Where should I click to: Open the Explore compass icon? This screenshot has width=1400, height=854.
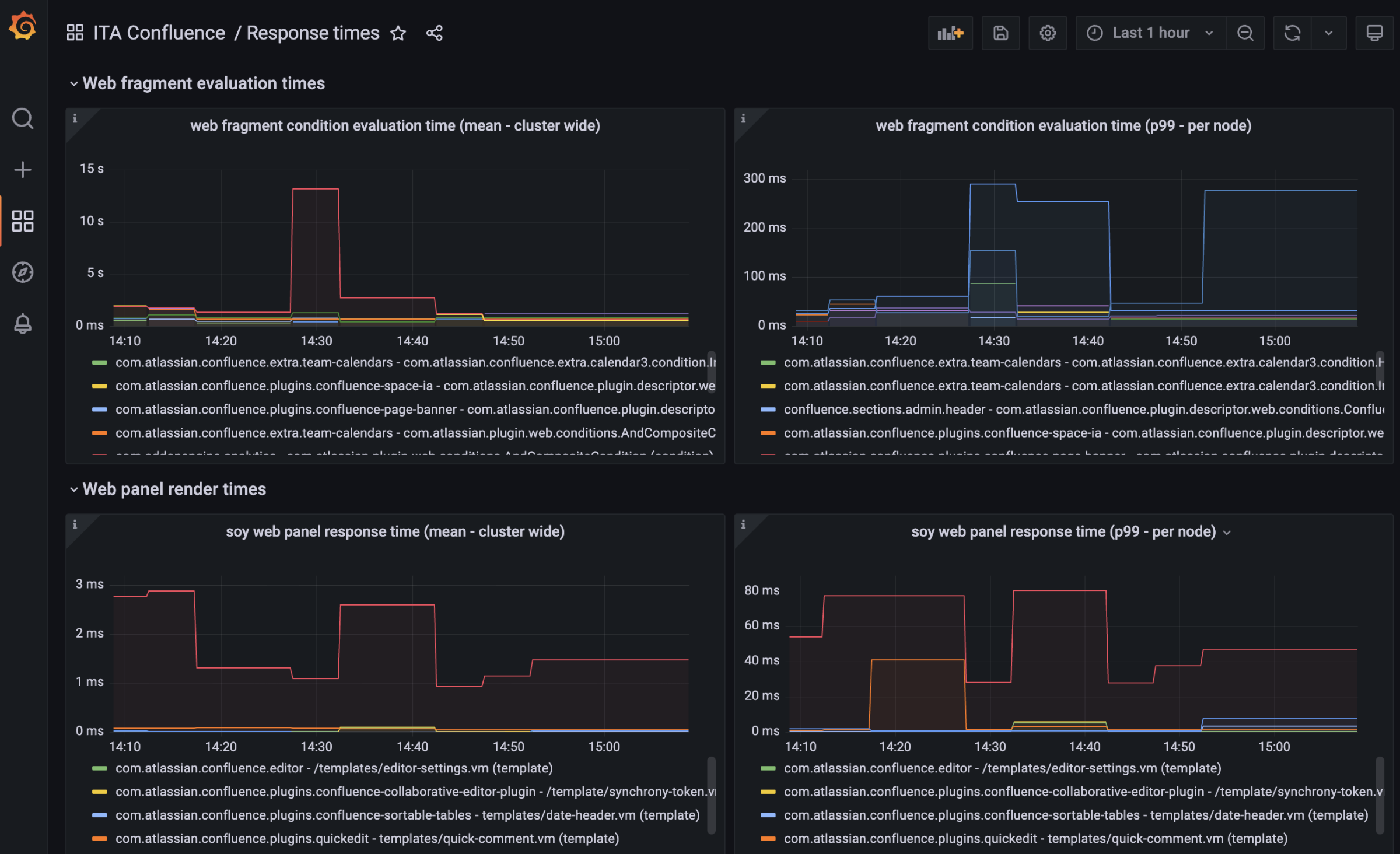point(23,272)
